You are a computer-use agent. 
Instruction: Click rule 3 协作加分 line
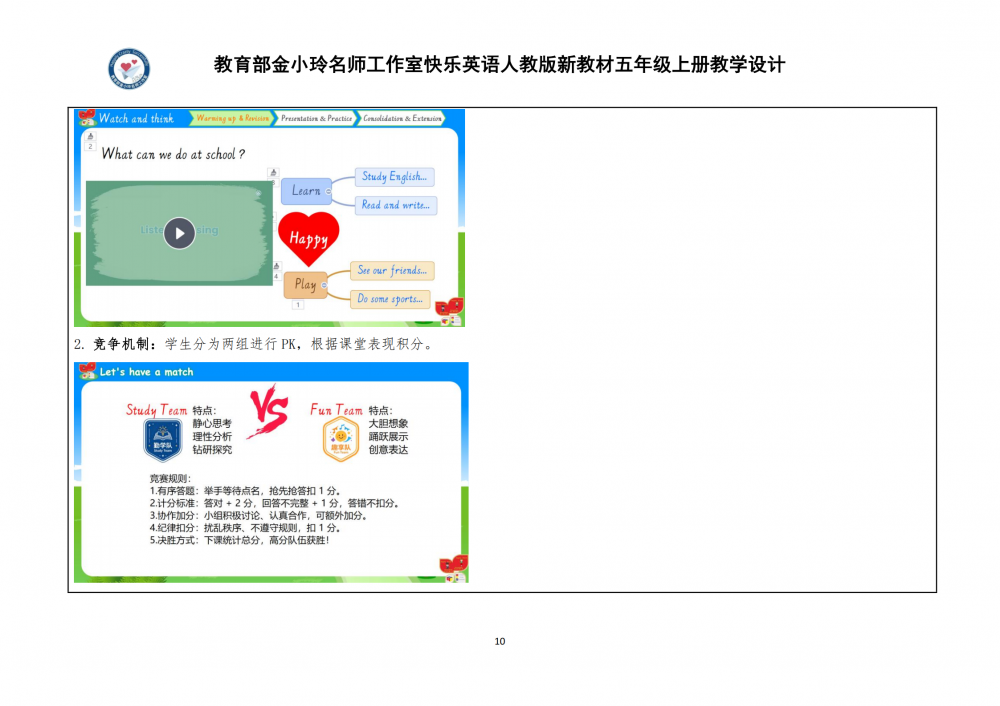click(x=258, y=515)
